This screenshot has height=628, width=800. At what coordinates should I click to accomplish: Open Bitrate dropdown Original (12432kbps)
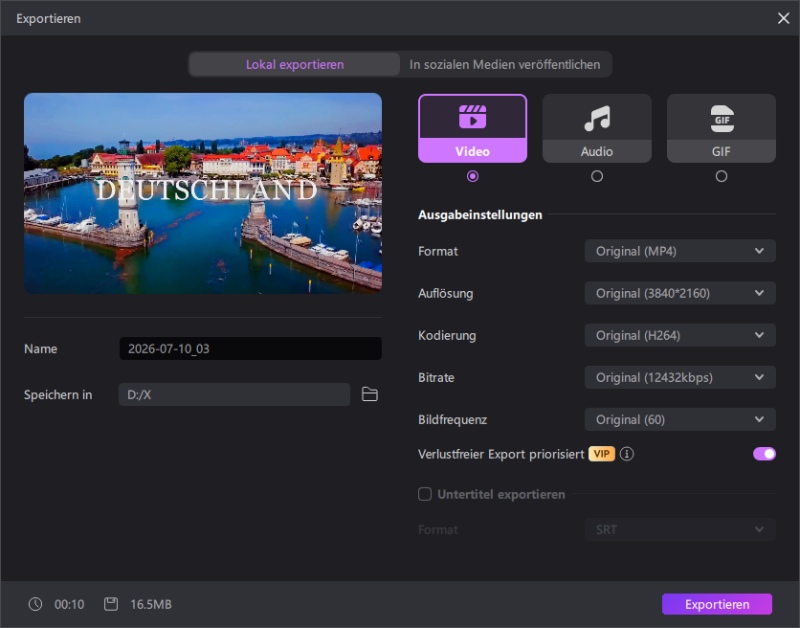pos(680,378)
